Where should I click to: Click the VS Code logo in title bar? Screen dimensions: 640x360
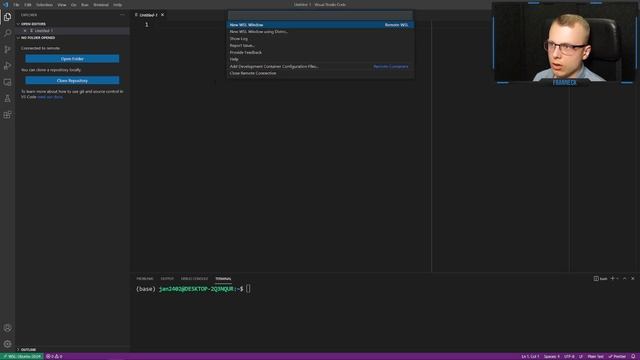tap(5, 4)
